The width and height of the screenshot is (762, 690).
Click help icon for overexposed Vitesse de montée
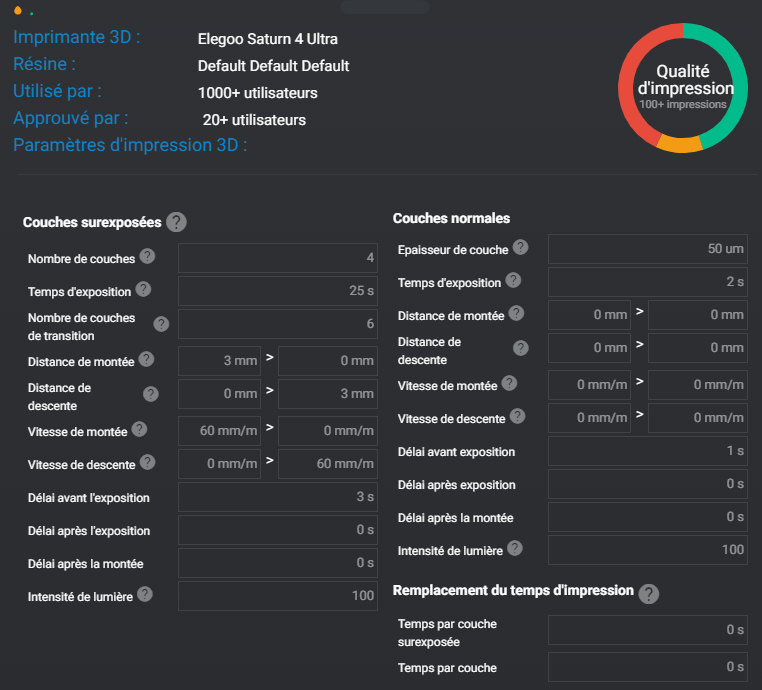coord(139,430)
